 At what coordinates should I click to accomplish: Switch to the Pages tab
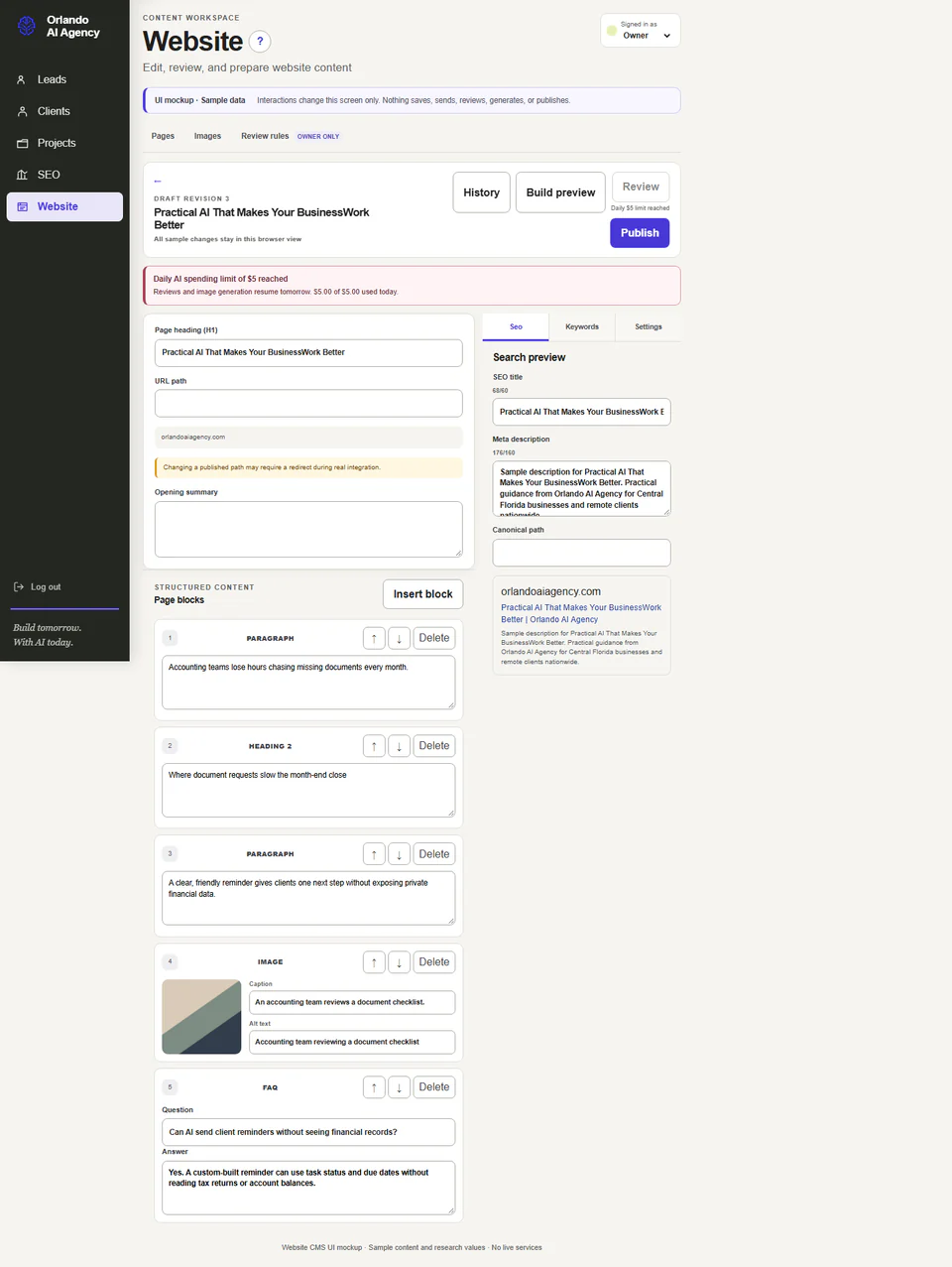163,136
